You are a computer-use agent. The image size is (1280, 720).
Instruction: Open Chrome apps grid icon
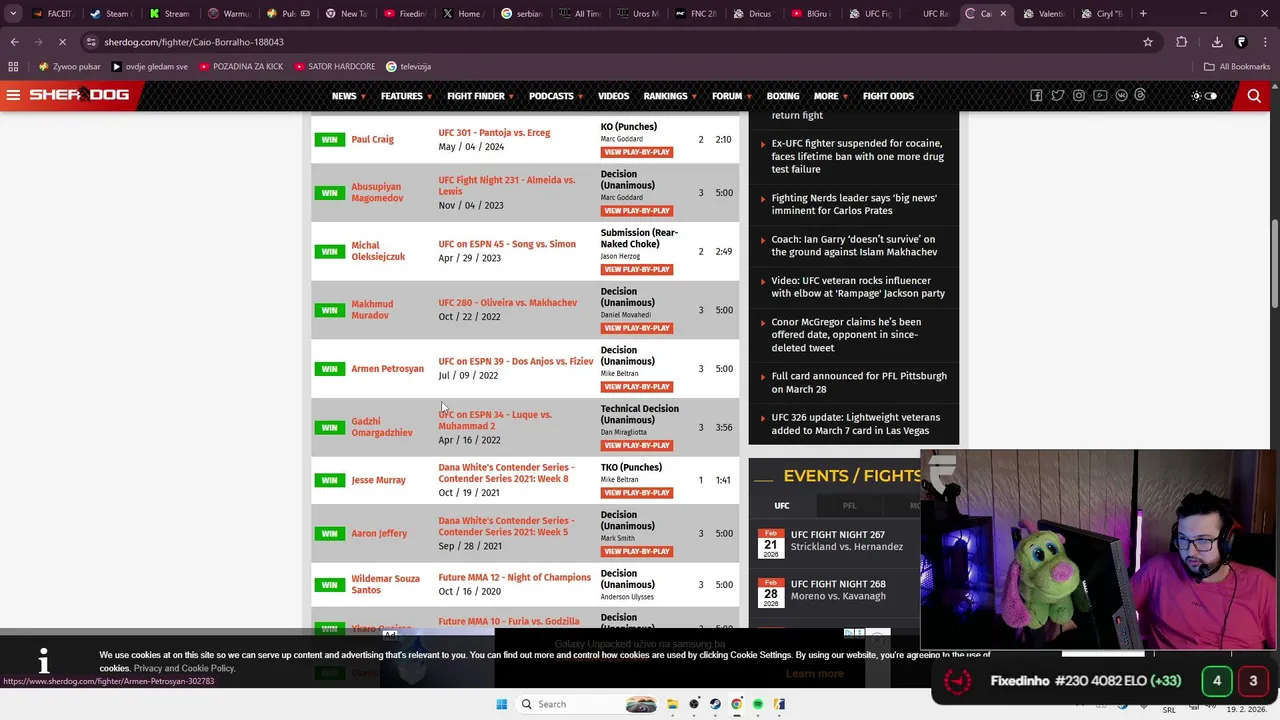[13, 67]
